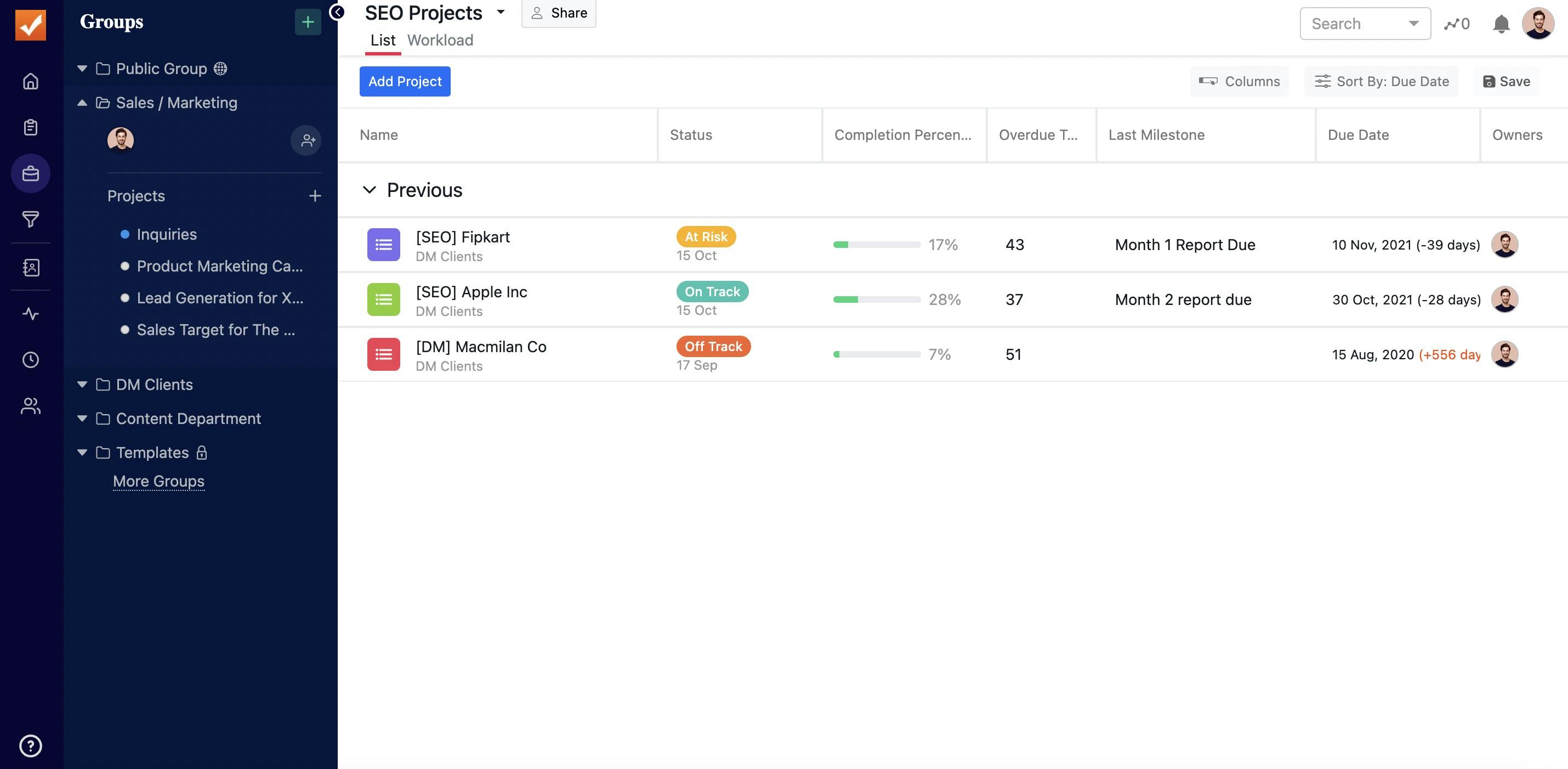Viewport: 1568px width, 769px height.
Task: Open the funnel filter icon in rail
Action: pos(31,219)
